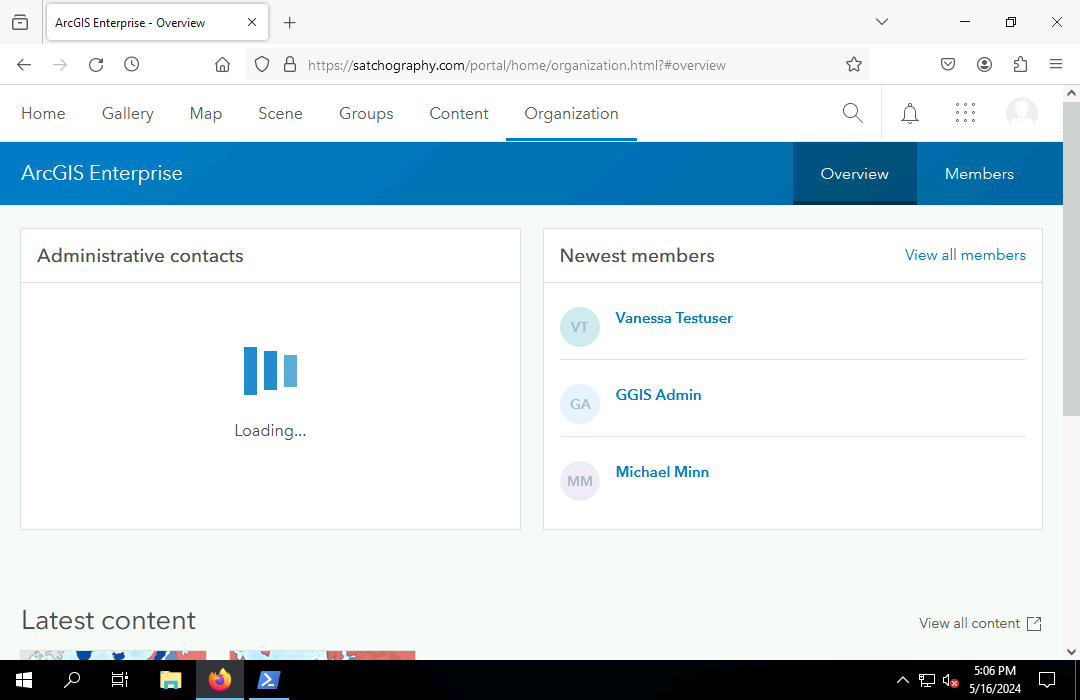This screenshot has width=1080, height=700.
Task: Expand the list all tabs chevron
Action: pos(881,22)
